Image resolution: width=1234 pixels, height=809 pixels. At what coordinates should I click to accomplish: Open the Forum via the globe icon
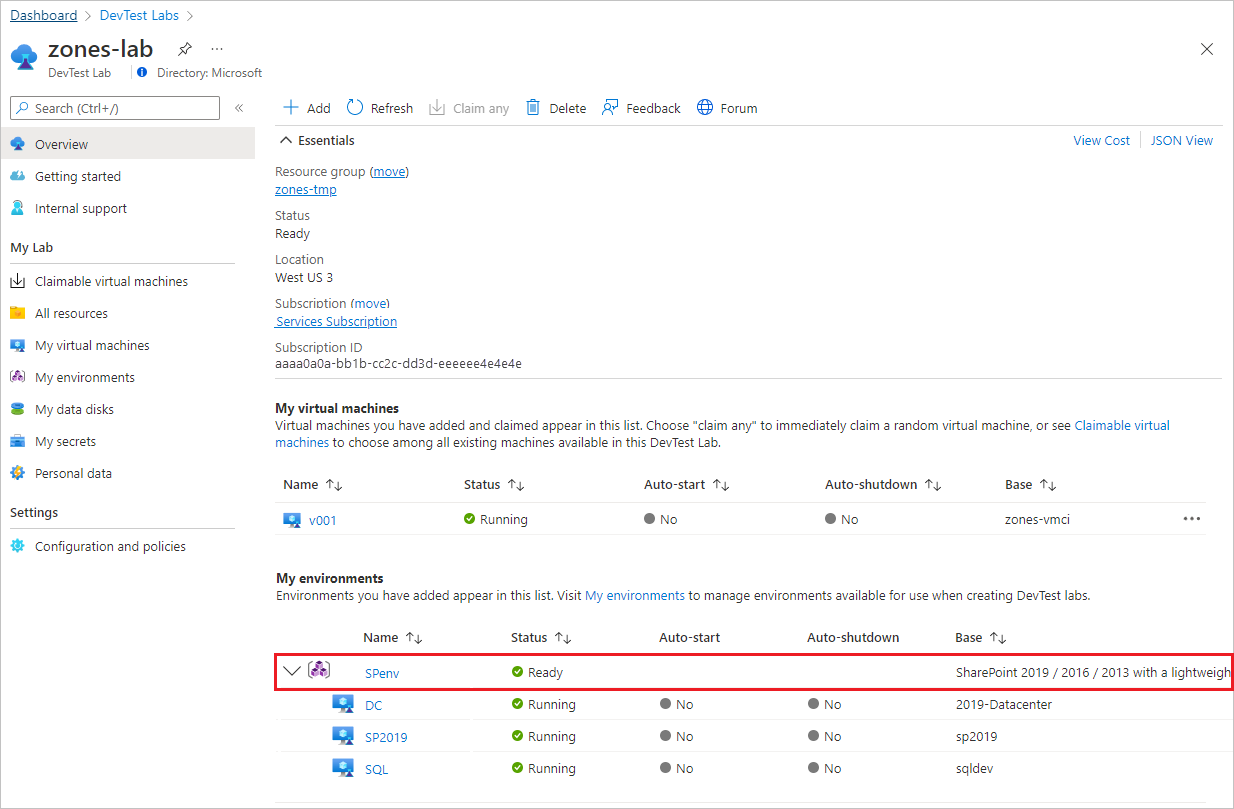pos(705,107)
